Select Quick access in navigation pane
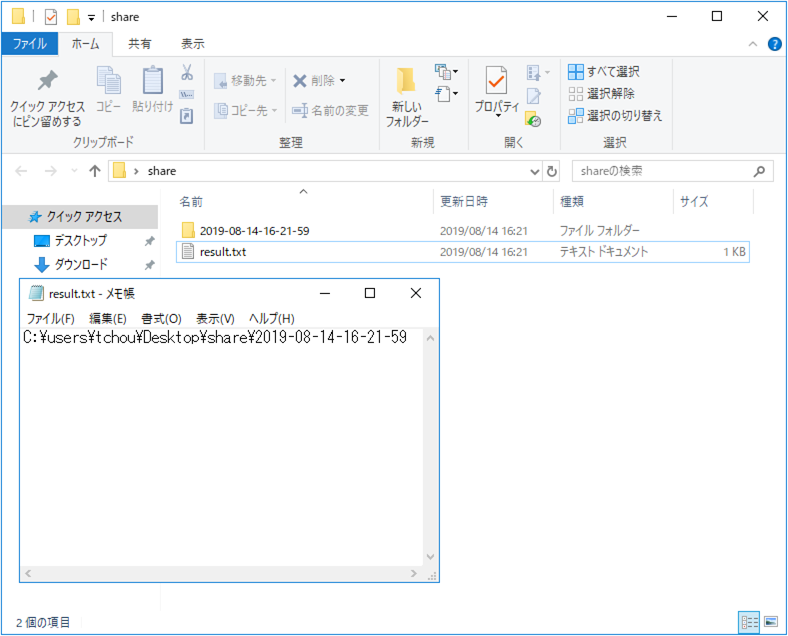This screenshot has width=788, height=636. [x=80, y=217]
